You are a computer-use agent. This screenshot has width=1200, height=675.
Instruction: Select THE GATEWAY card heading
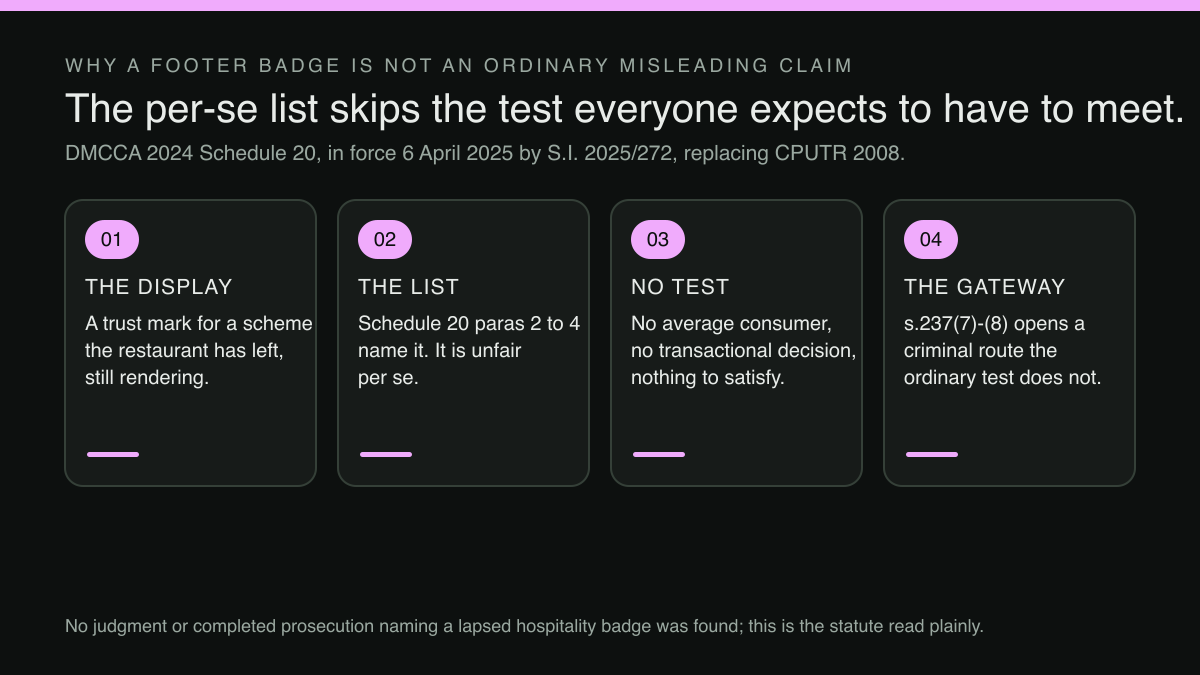(x=985, y=287)
